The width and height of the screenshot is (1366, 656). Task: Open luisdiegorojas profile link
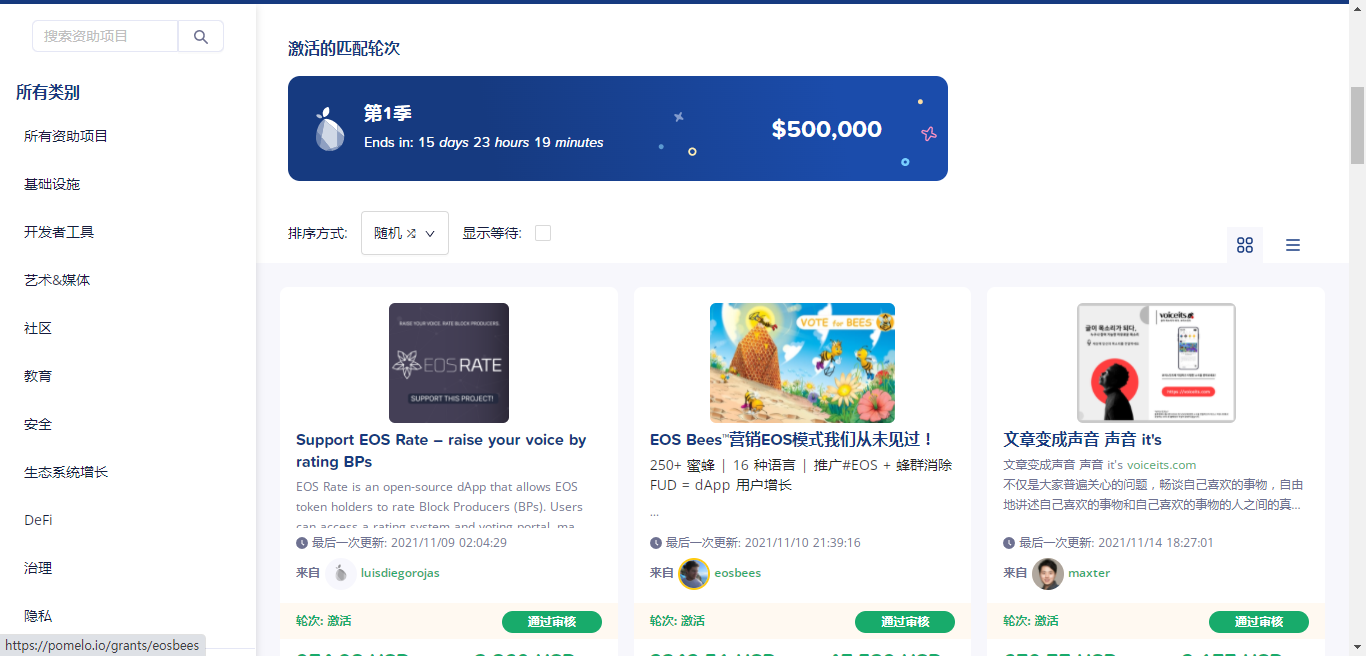click(400, 573)
